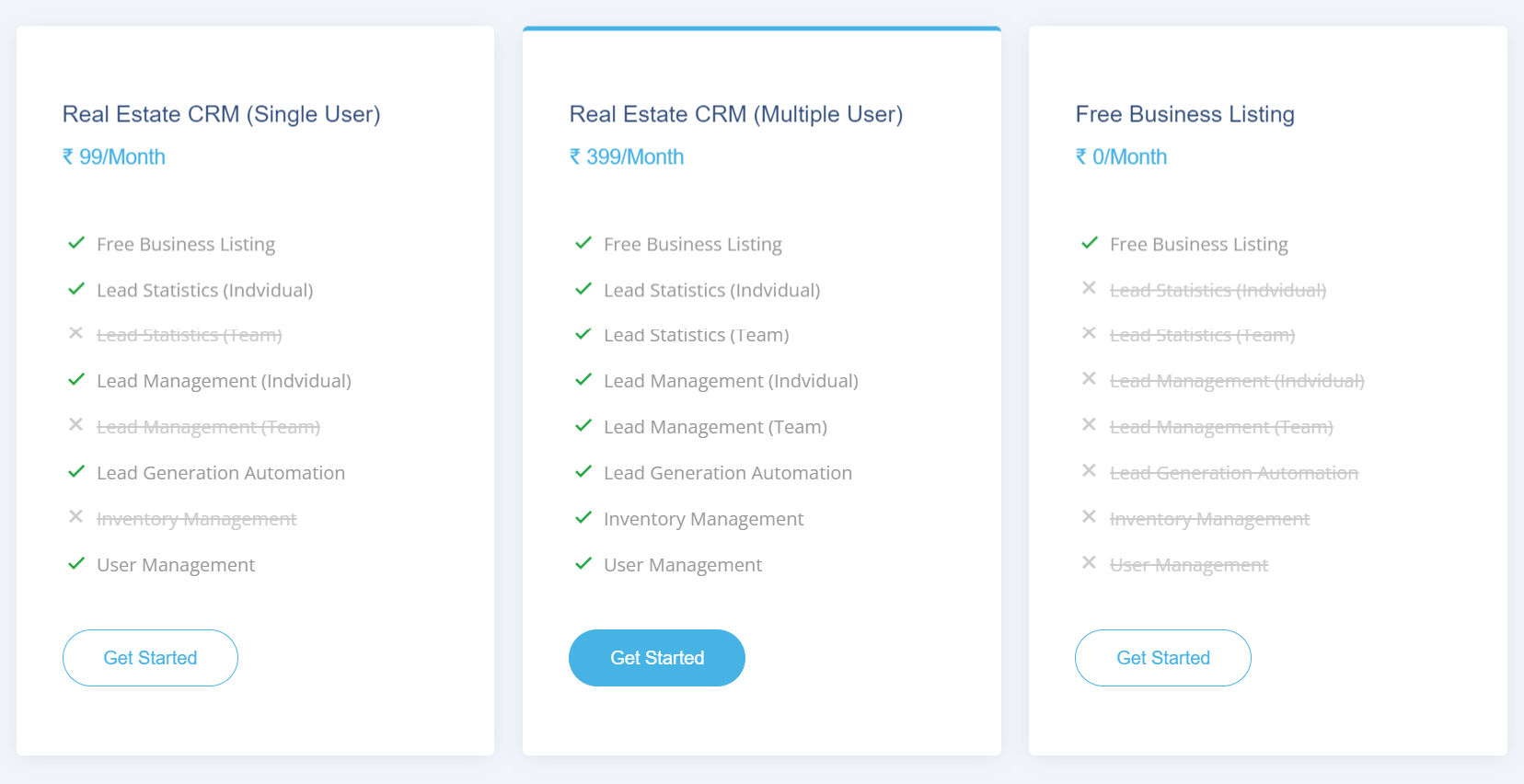Click struck-through Lead Statistics (Indvidual) in Free plan

click(1218, 290)
